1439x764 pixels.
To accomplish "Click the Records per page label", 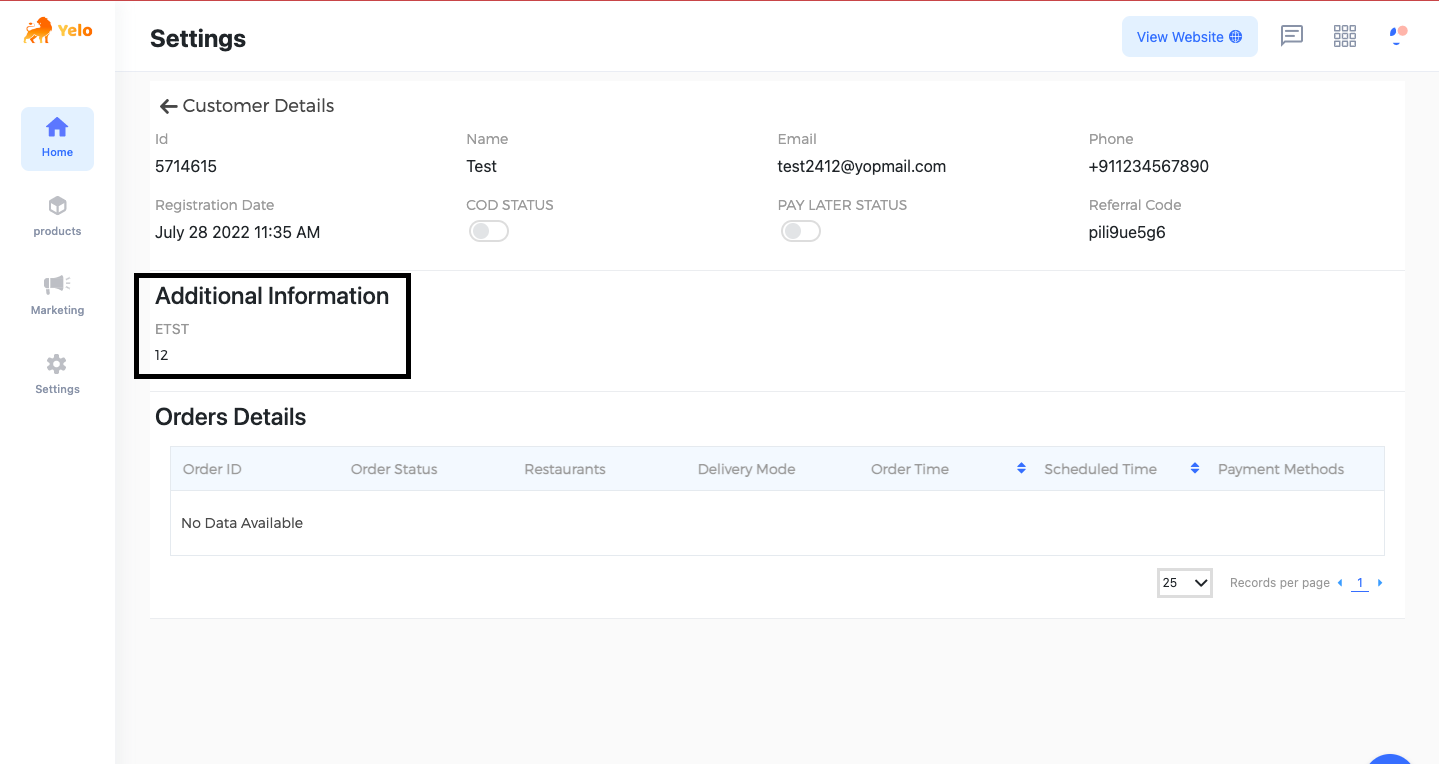I will [x=1280, y=583].
